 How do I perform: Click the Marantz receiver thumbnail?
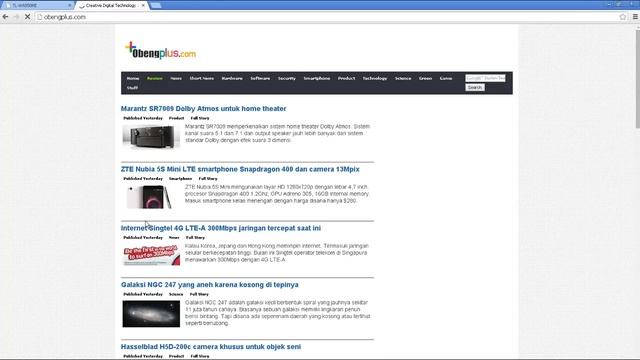(x=151, y=137)
